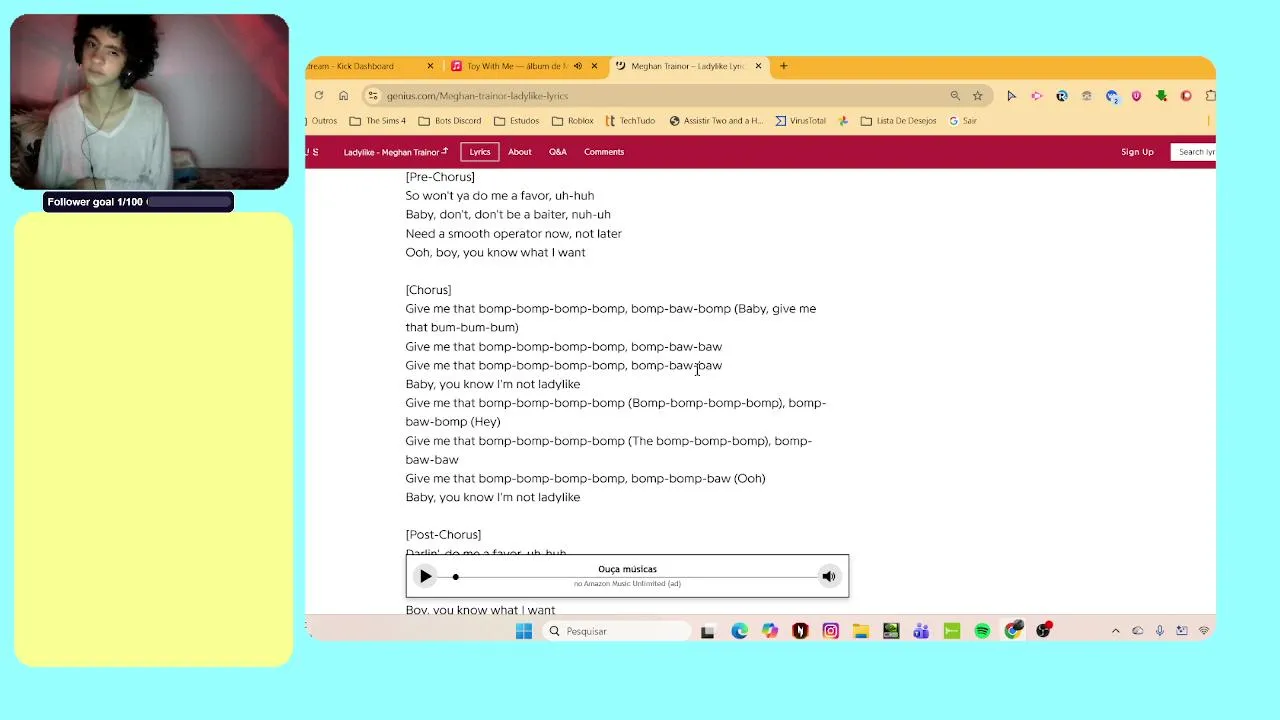Open the colorful pinwheel bookmark icon
Image resolution: width=1280 pixels, height=720 pixels.
(843, 121)
